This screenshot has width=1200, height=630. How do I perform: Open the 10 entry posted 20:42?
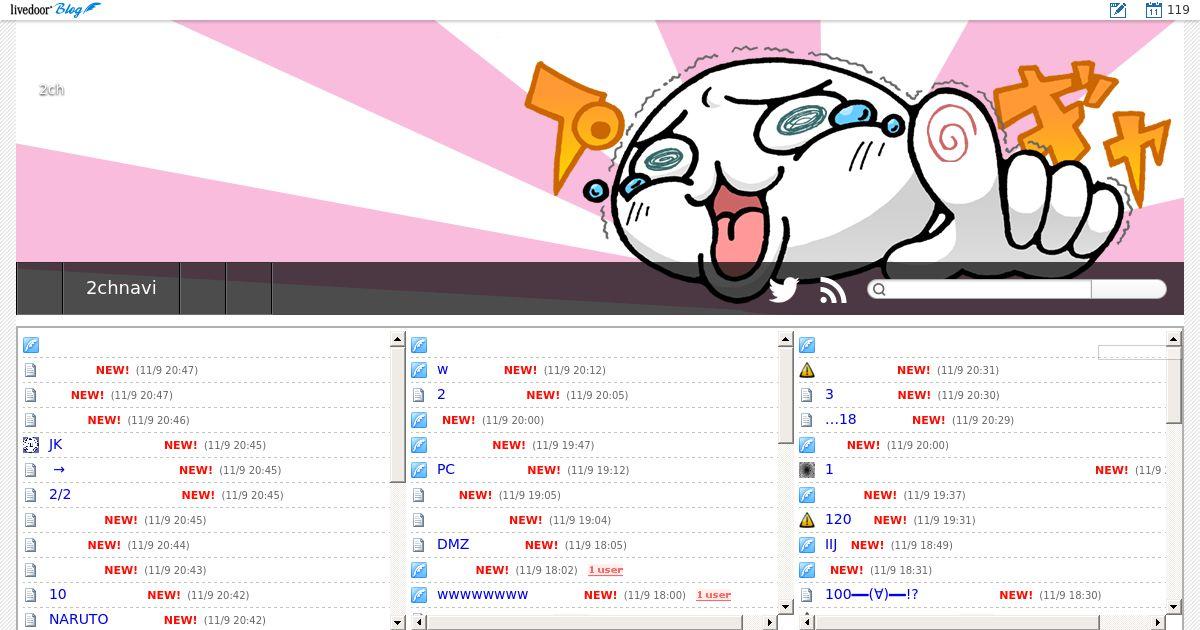(58, 595)
